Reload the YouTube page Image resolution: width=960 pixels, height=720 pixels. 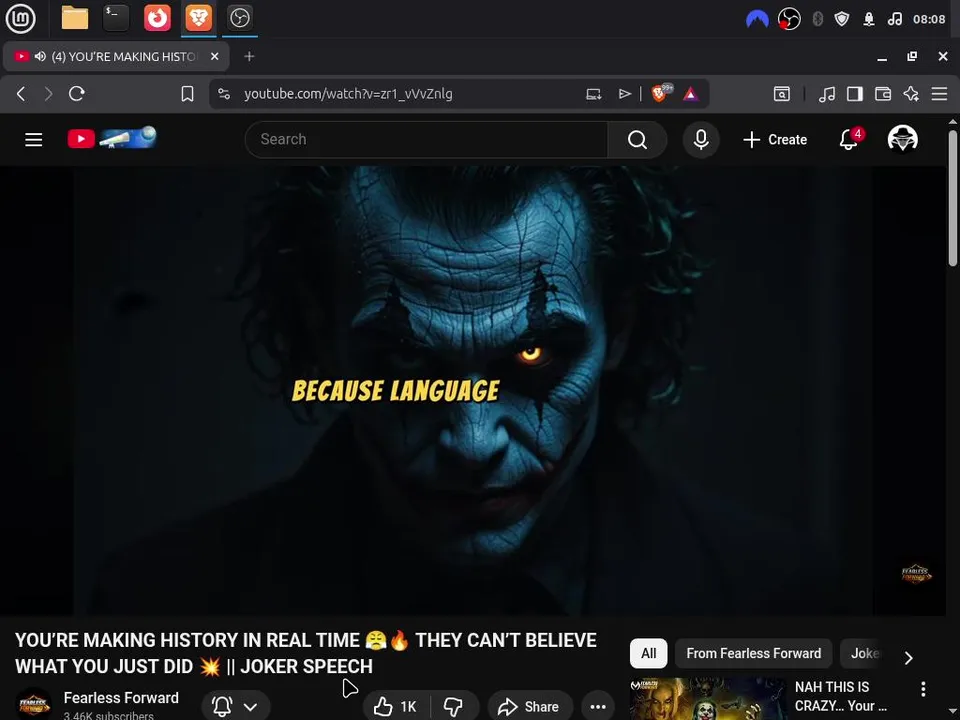coord(77,94)
